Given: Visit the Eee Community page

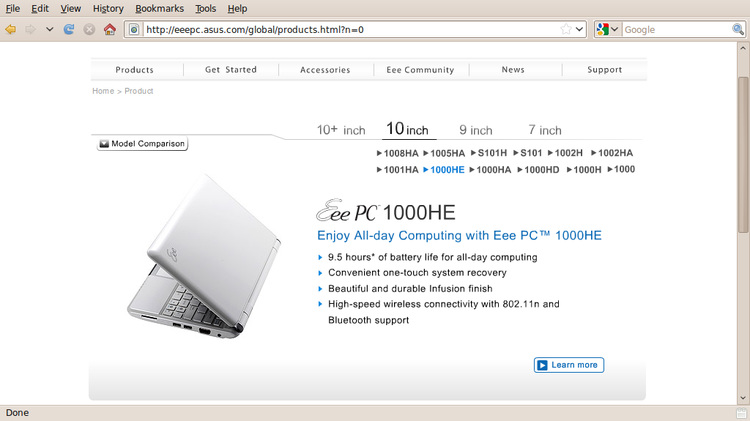Looking at the screenshot, I should click(420, 70).
